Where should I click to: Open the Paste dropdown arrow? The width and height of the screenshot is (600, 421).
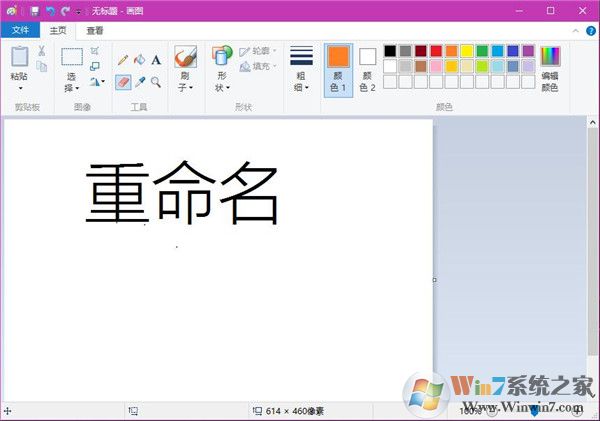click(20, 88)
